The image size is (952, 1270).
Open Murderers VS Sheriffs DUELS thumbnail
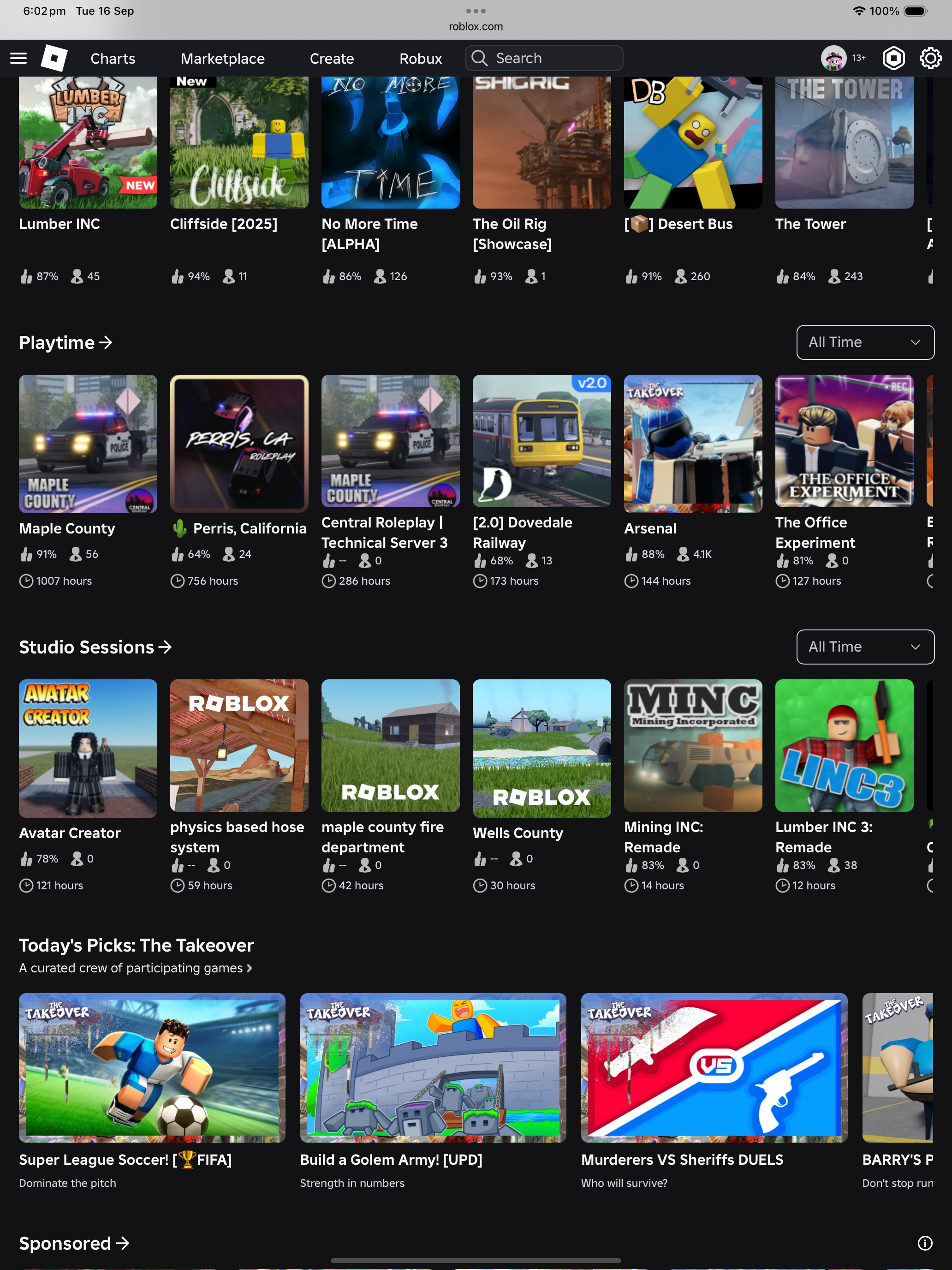click(714, 1067)
